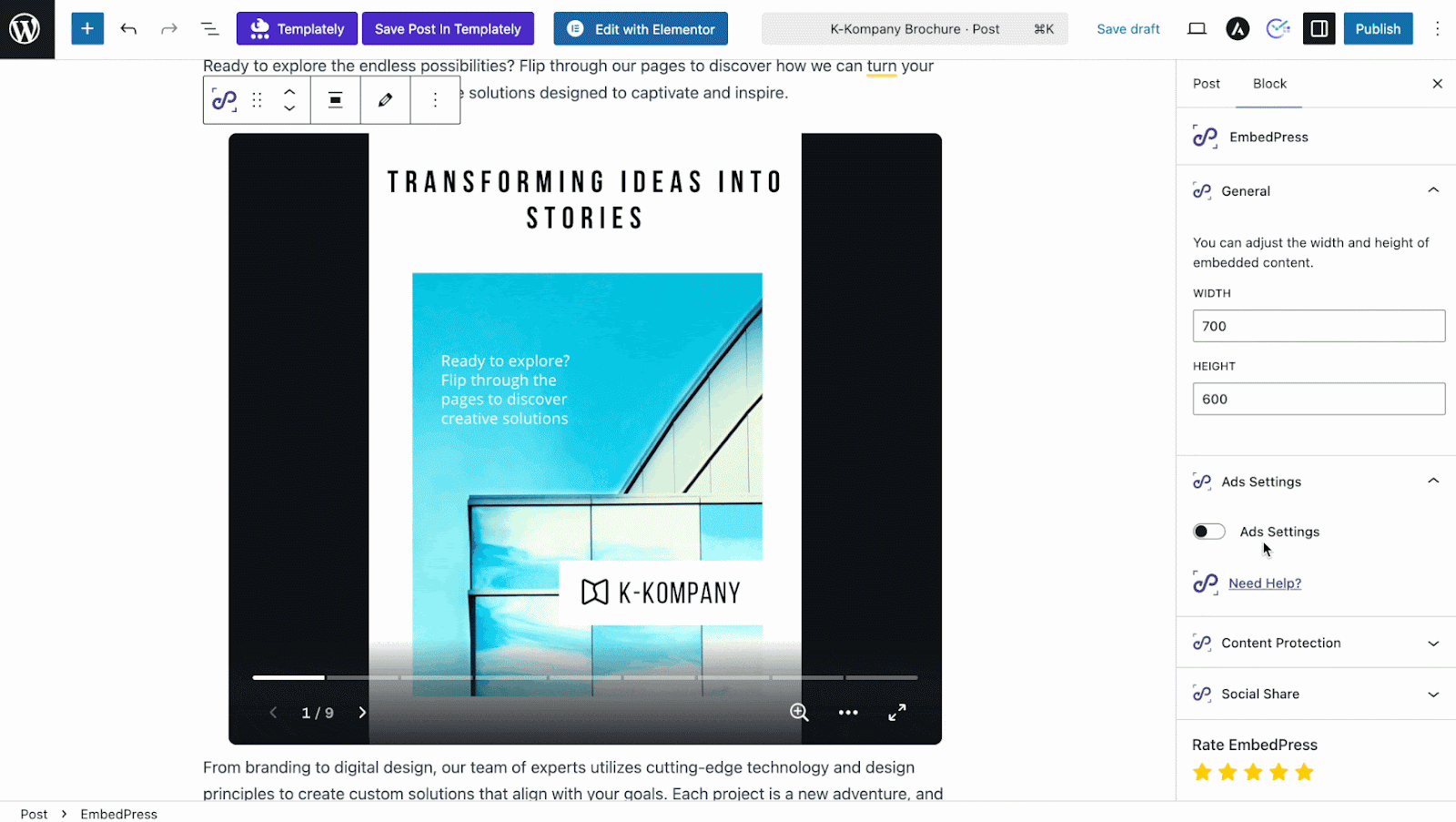
Task: Open the Need Help? link
Action: (x=1265, y=584)
